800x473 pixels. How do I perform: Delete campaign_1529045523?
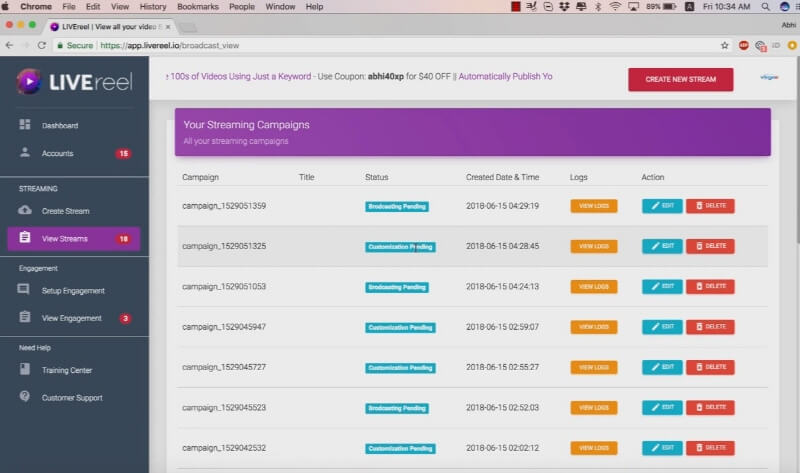pos(710,407)
